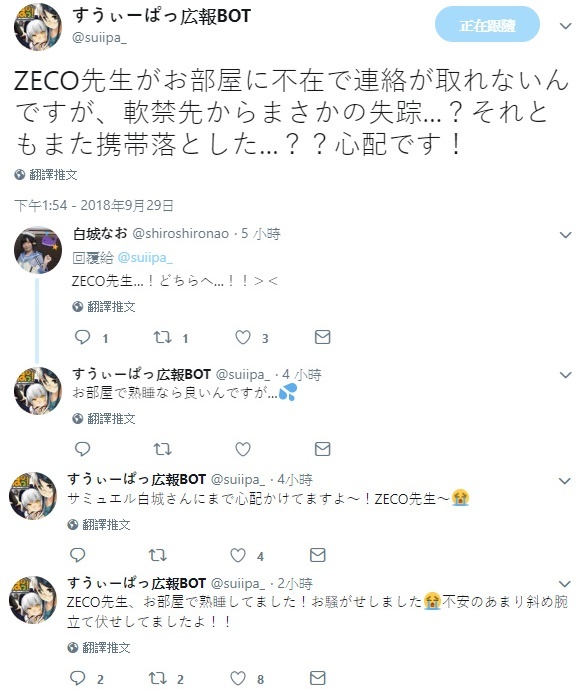581x692 pixels.
Task: Click the 正在跟隨 following button
Action: [x=487, y=25]
